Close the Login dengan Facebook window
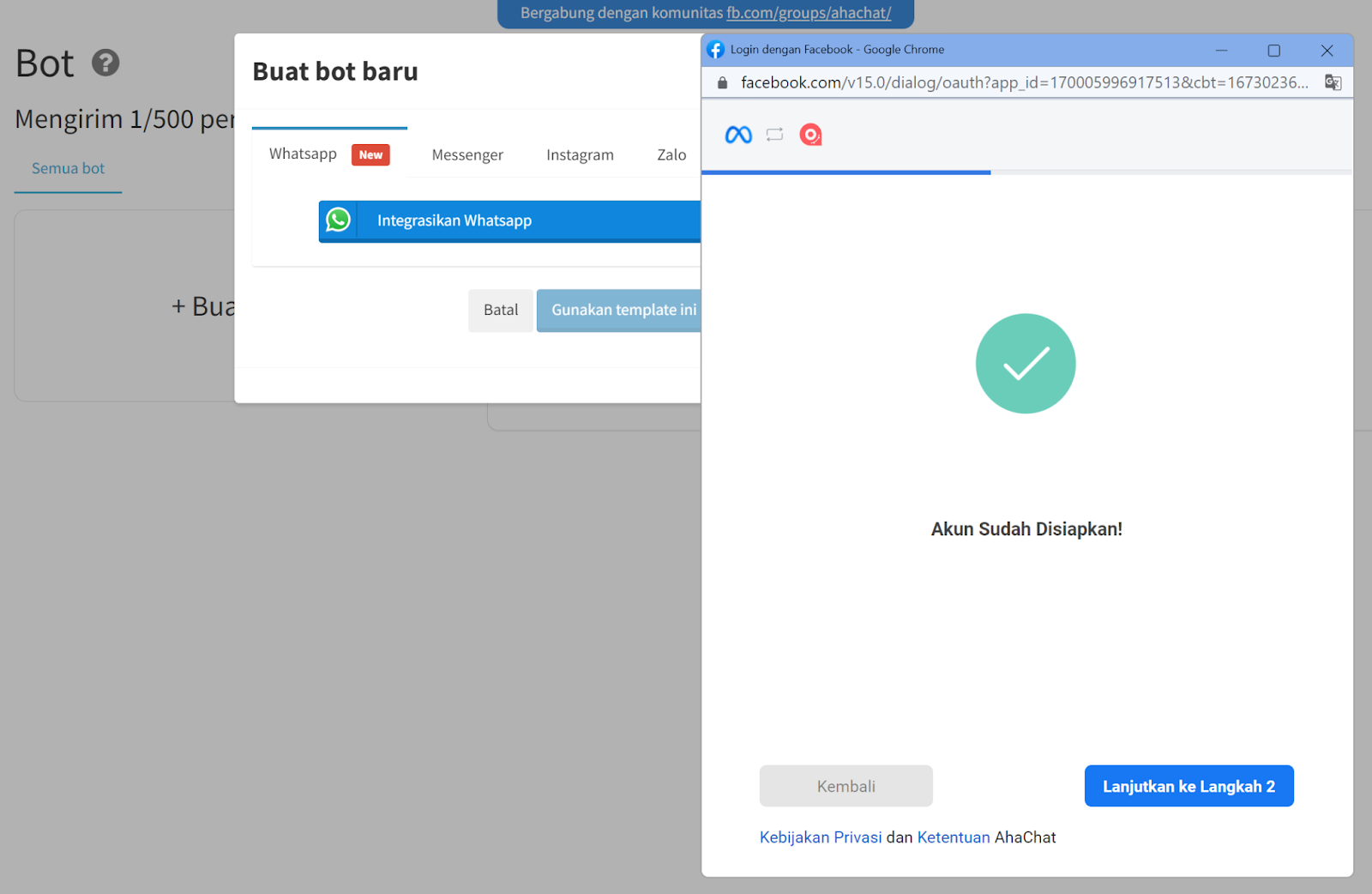 (x=1327, y=51)
